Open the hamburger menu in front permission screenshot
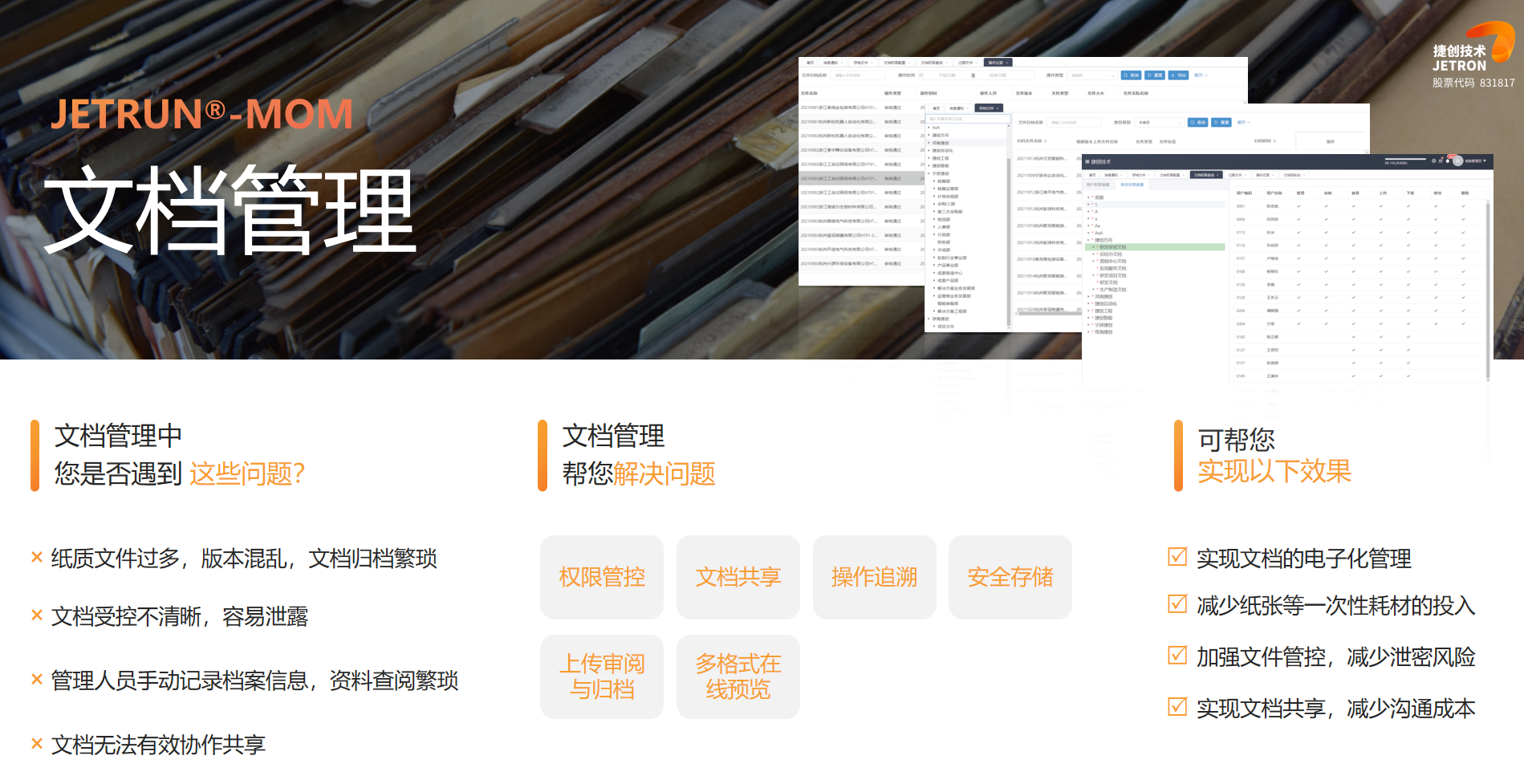This screenshot has height=784, width=1524. point(1087,161)
